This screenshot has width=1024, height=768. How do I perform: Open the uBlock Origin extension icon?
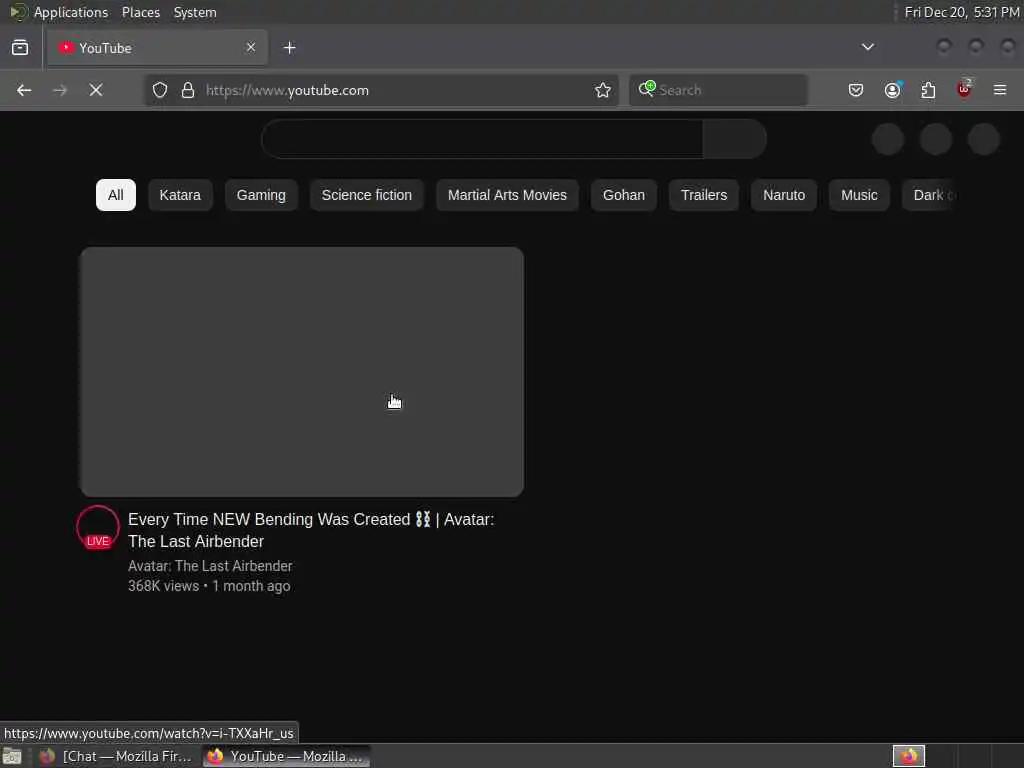(964, 89)
